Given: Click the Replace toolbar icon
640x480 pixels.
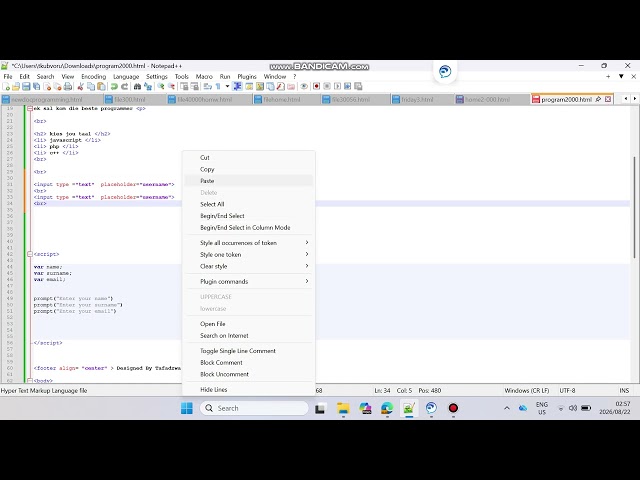Looking at the screenshot, I should tap(148, 87).
